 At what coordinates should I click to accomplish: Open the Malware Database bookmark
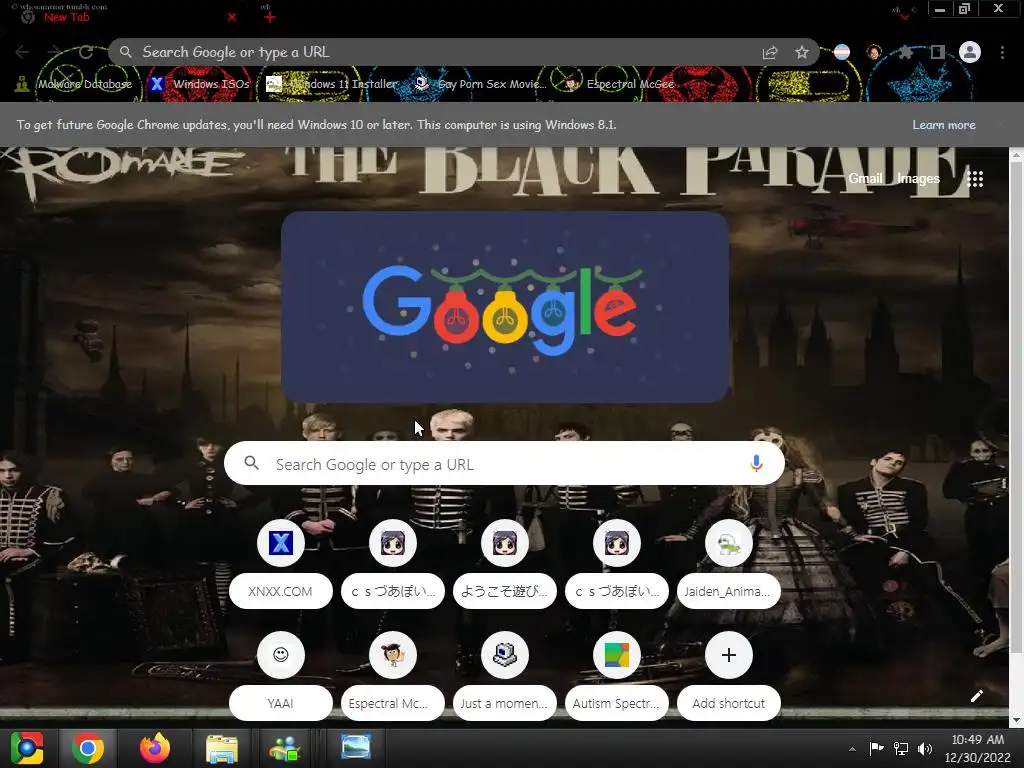pos(74,84)
